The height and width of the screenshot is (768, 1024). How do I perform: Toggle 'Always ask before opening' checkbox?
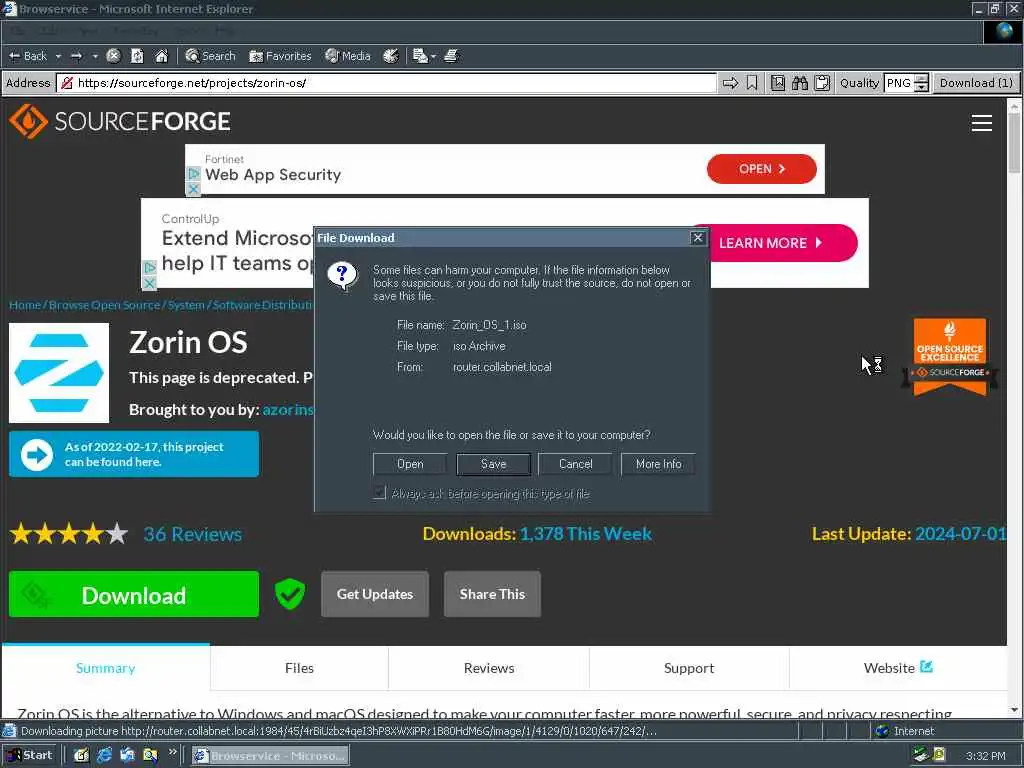[x=379, y=493]
